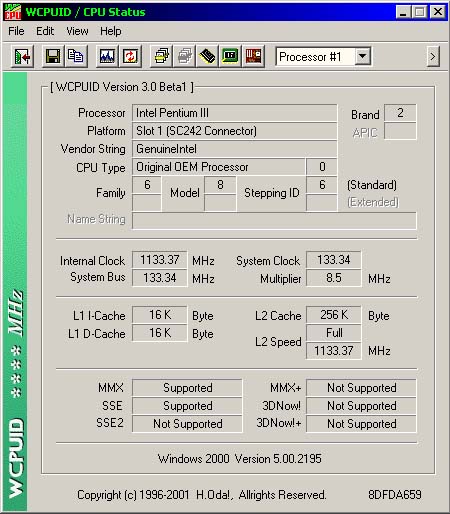Click the exit door icon in toolbar
Image resolution: width=450 pixels, height=514 pixels.
point(22,56)
